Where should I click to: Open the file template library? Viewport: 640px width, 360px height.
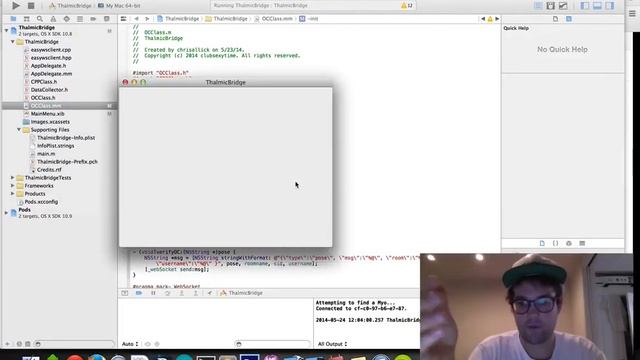pyautogui.click(x=542, y=243)
